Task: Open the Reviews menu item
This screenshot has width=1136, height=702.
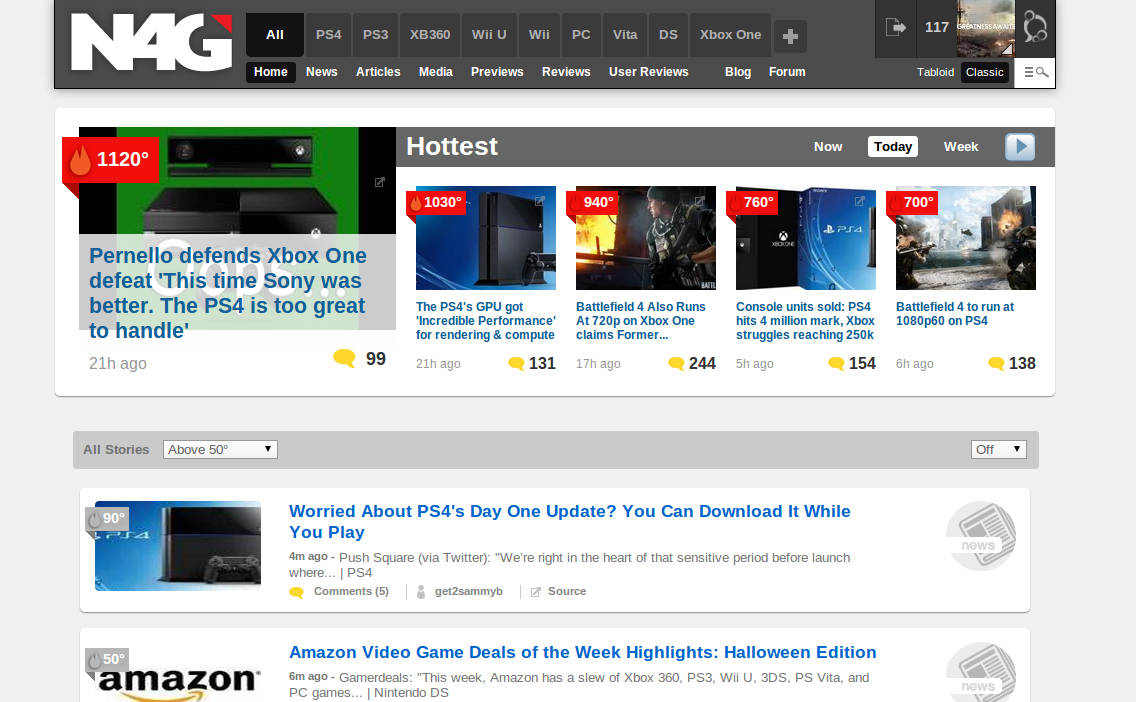Action: [566, 72]
